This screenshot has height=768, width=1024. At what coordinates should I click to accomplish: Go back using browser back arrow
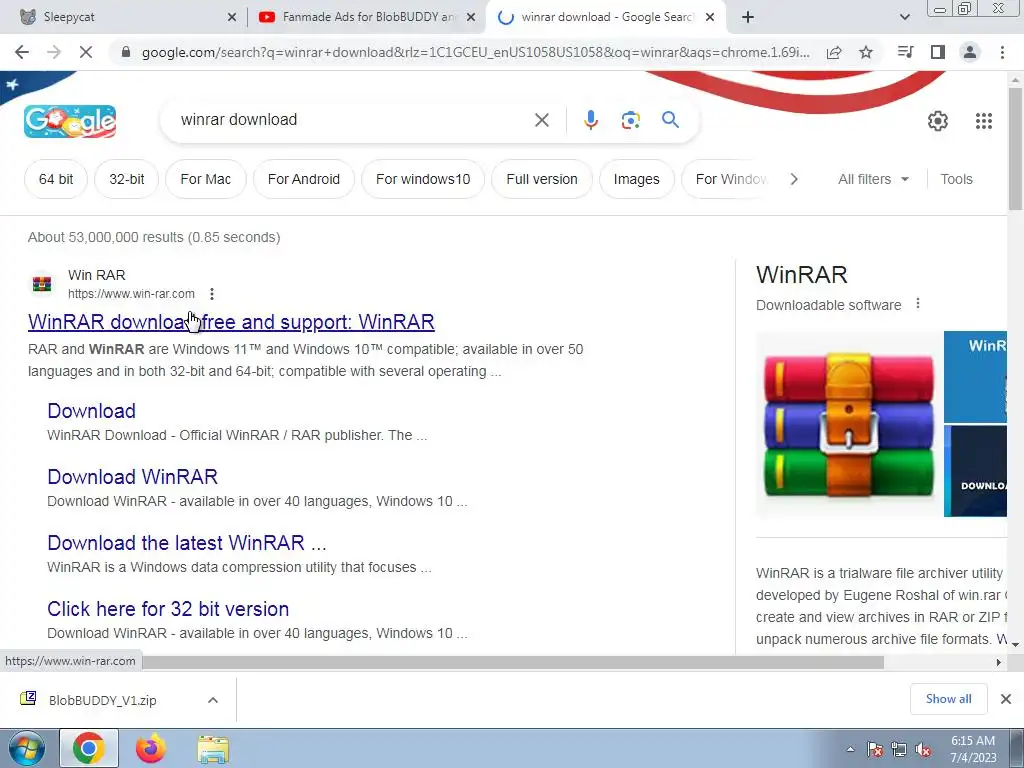click(22, 52)
